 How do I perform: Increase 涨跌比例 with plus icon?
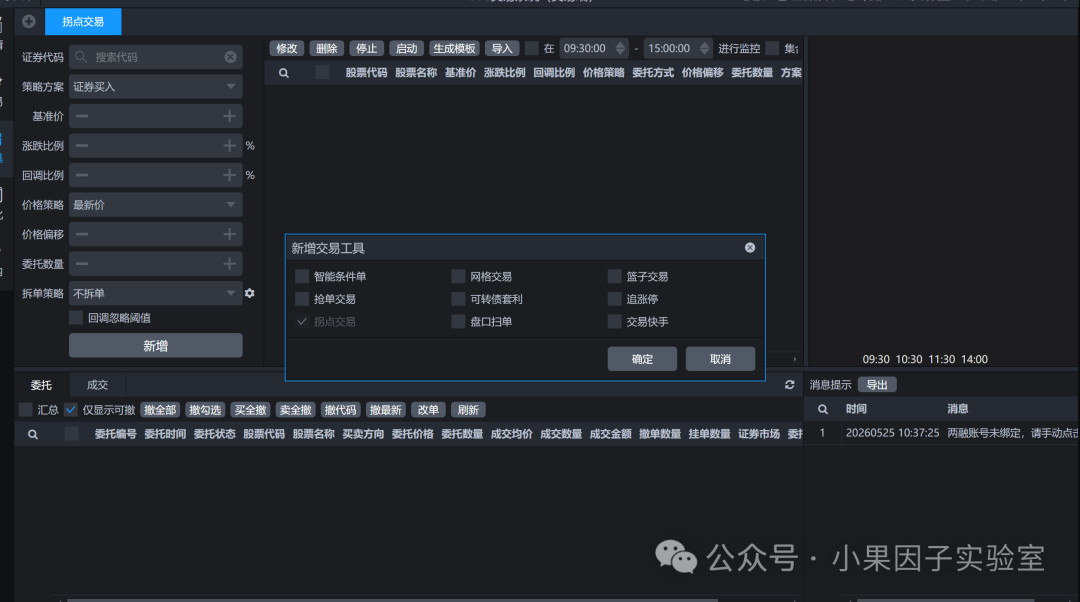[229, 146]
